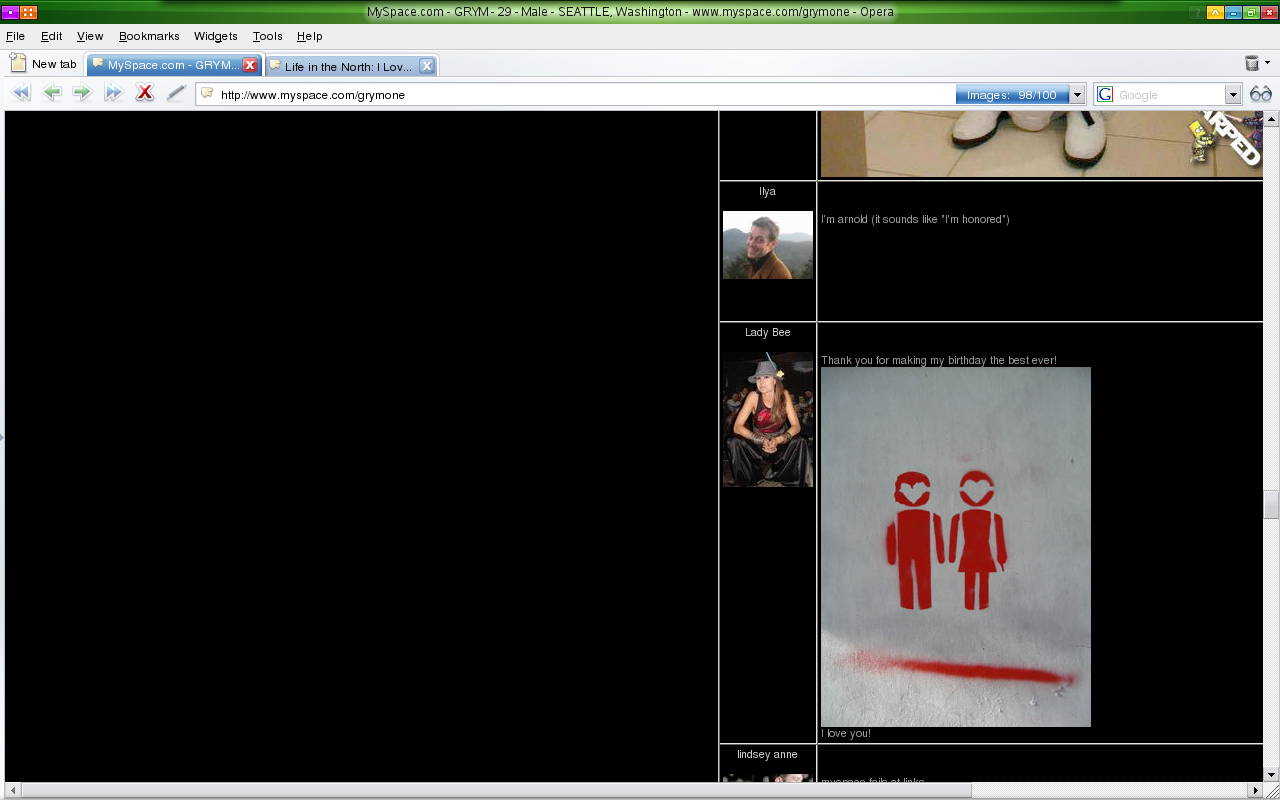Open the Tools menu

pos(267,36)
